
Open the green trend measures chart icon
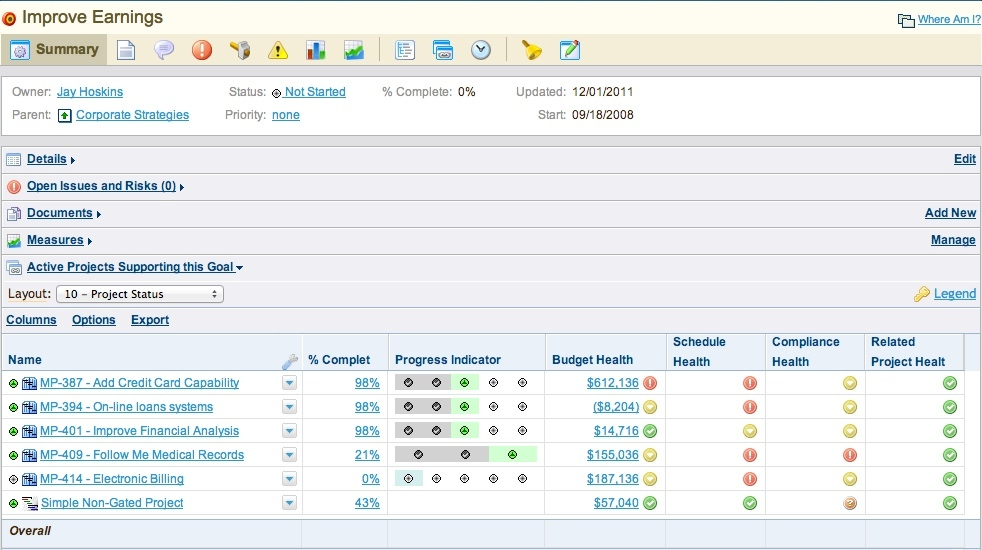click(x=354, y=50)
